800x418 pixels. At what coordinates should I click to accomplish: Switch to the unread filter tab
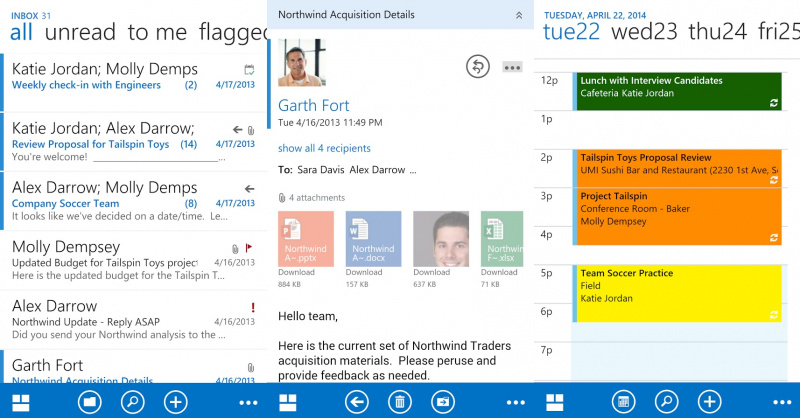point(80,32)
